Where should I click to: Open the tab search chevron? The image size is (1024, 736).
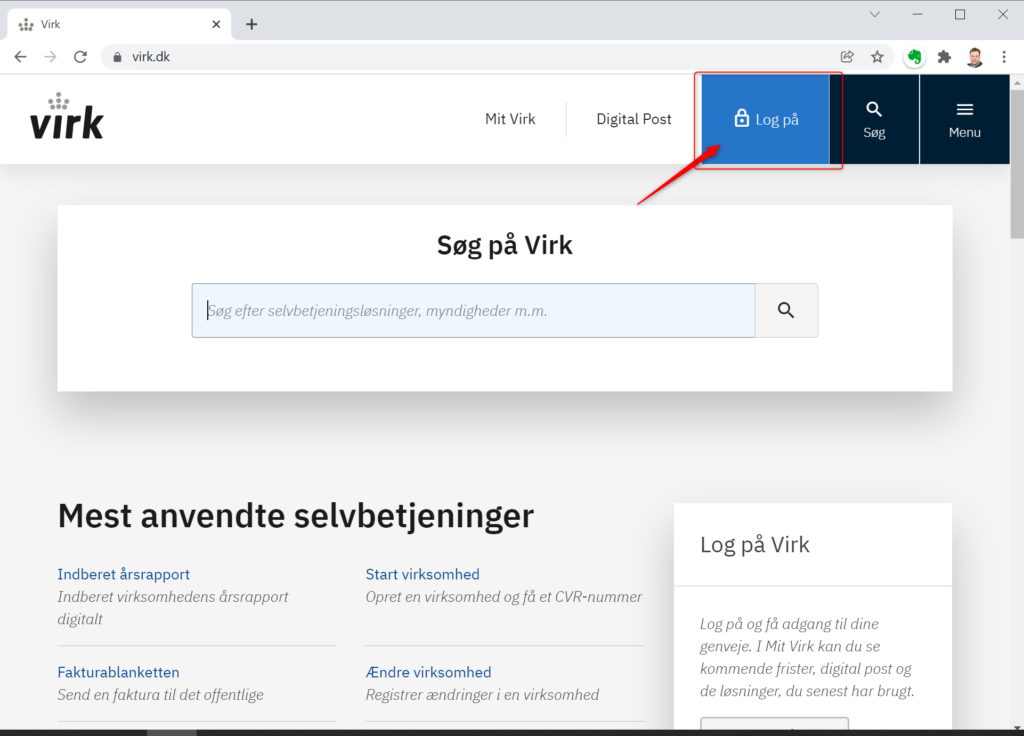pos(874,14)
